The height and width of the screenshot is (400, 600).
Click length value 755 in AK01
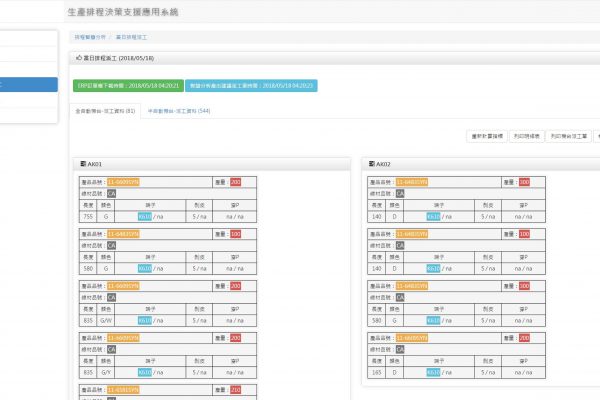click(88, 217)
